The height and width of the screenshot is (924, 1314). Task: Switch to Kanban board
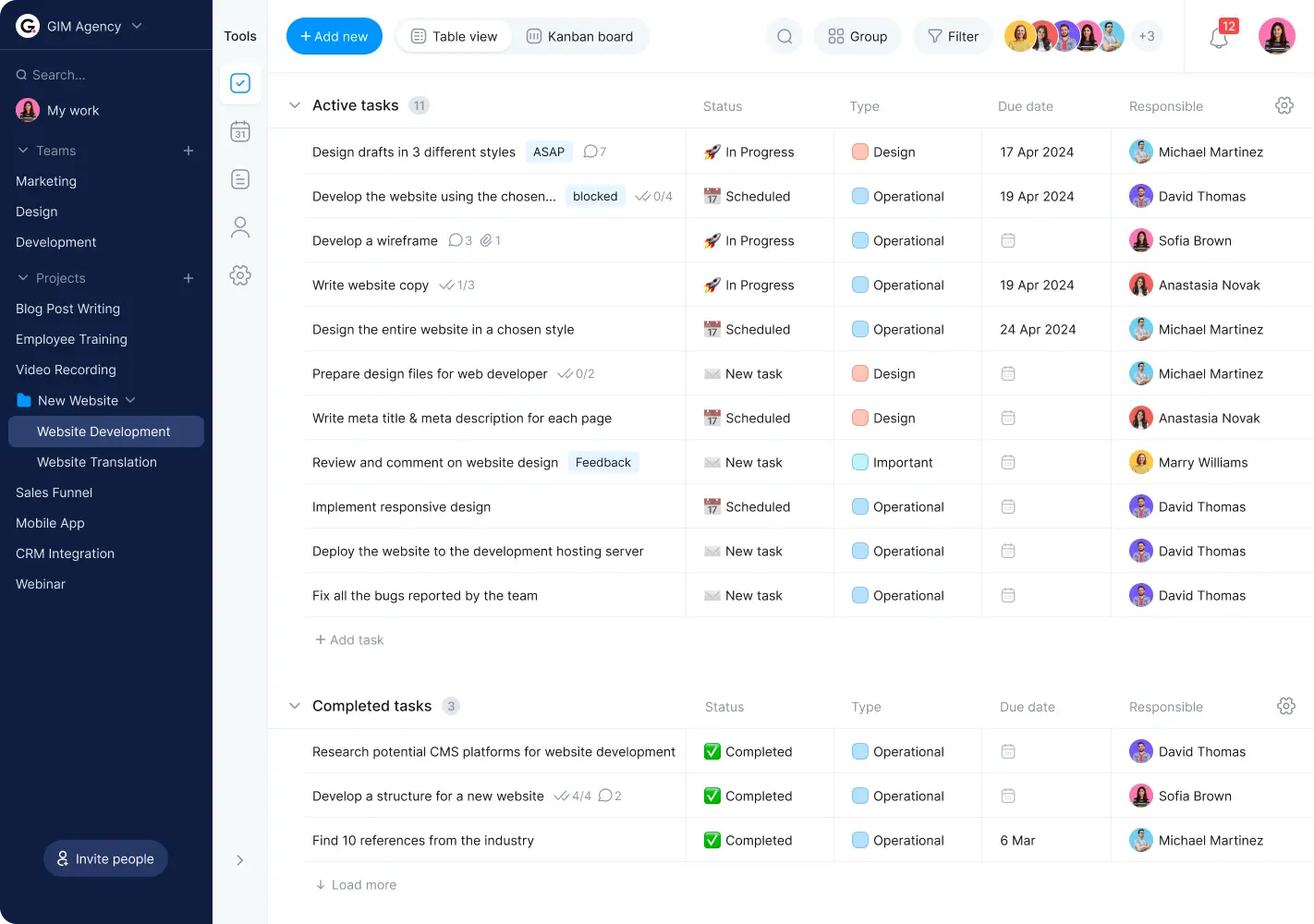coord(580,36)
